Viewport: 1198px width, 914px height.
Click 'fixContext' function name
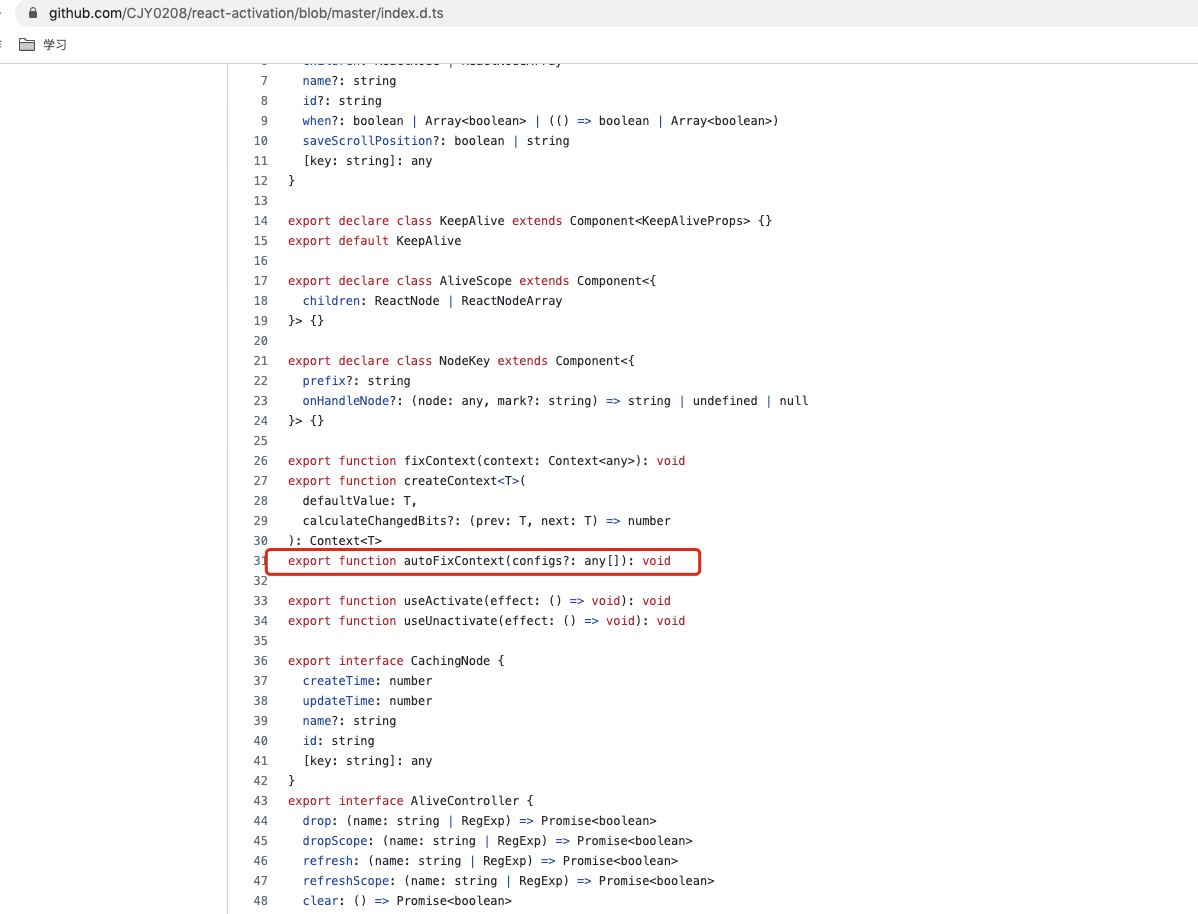point(440,461)
